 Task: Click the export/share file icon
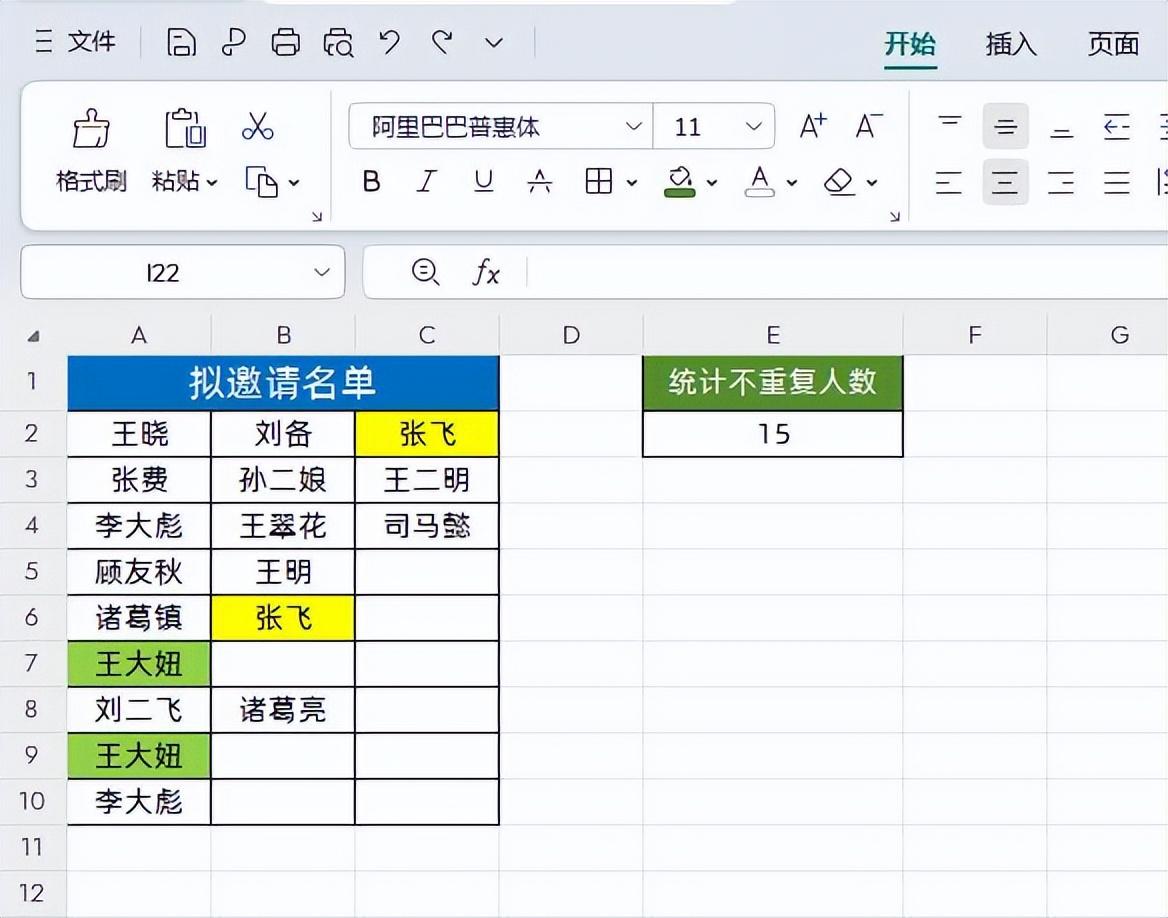pos(234,42)
